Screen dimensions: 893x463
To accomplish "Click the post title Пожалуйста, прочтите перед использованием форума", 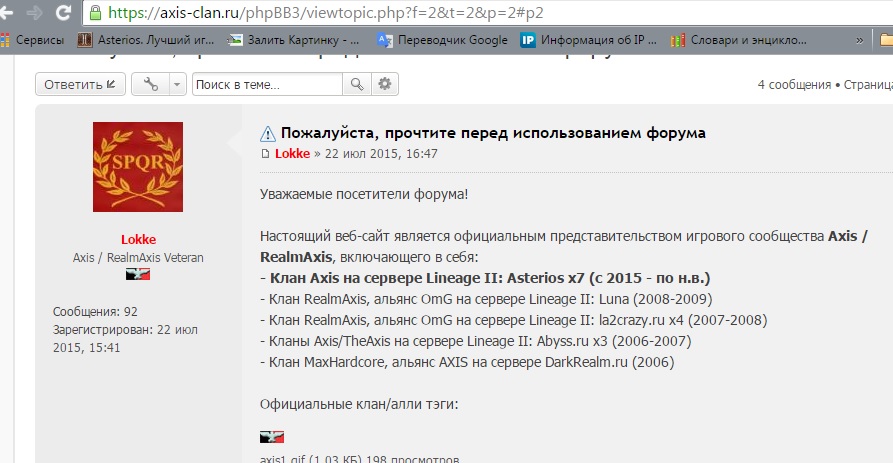I will tap(493, 133).
